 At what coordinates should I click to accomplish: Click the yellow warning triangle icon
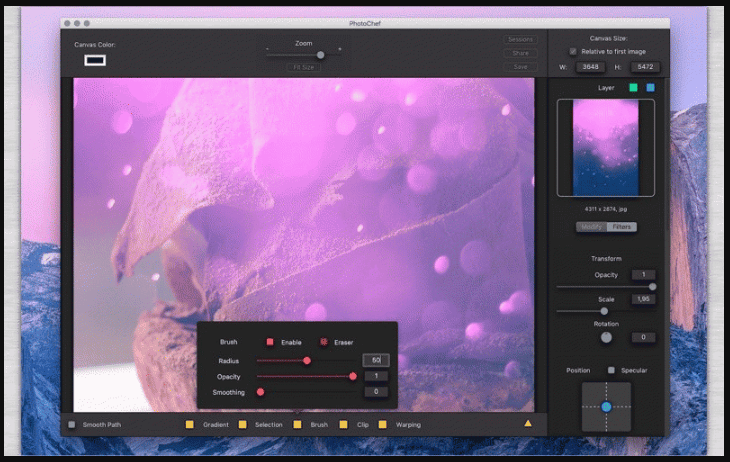(x=528, y=423)
